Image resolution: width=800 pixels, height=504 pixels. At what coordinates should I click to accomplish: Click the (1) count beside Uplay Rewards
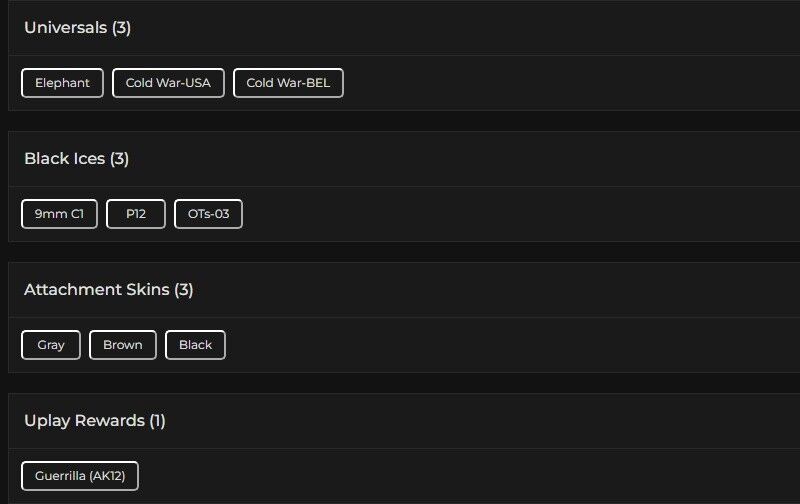click(157, 421)
